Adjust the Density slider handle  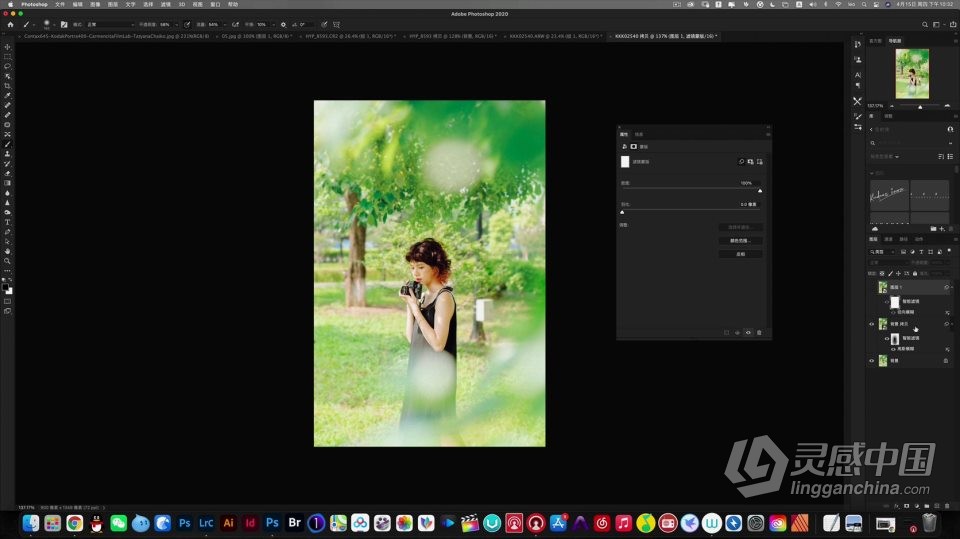pyautogui.click(x=760, y=190)
